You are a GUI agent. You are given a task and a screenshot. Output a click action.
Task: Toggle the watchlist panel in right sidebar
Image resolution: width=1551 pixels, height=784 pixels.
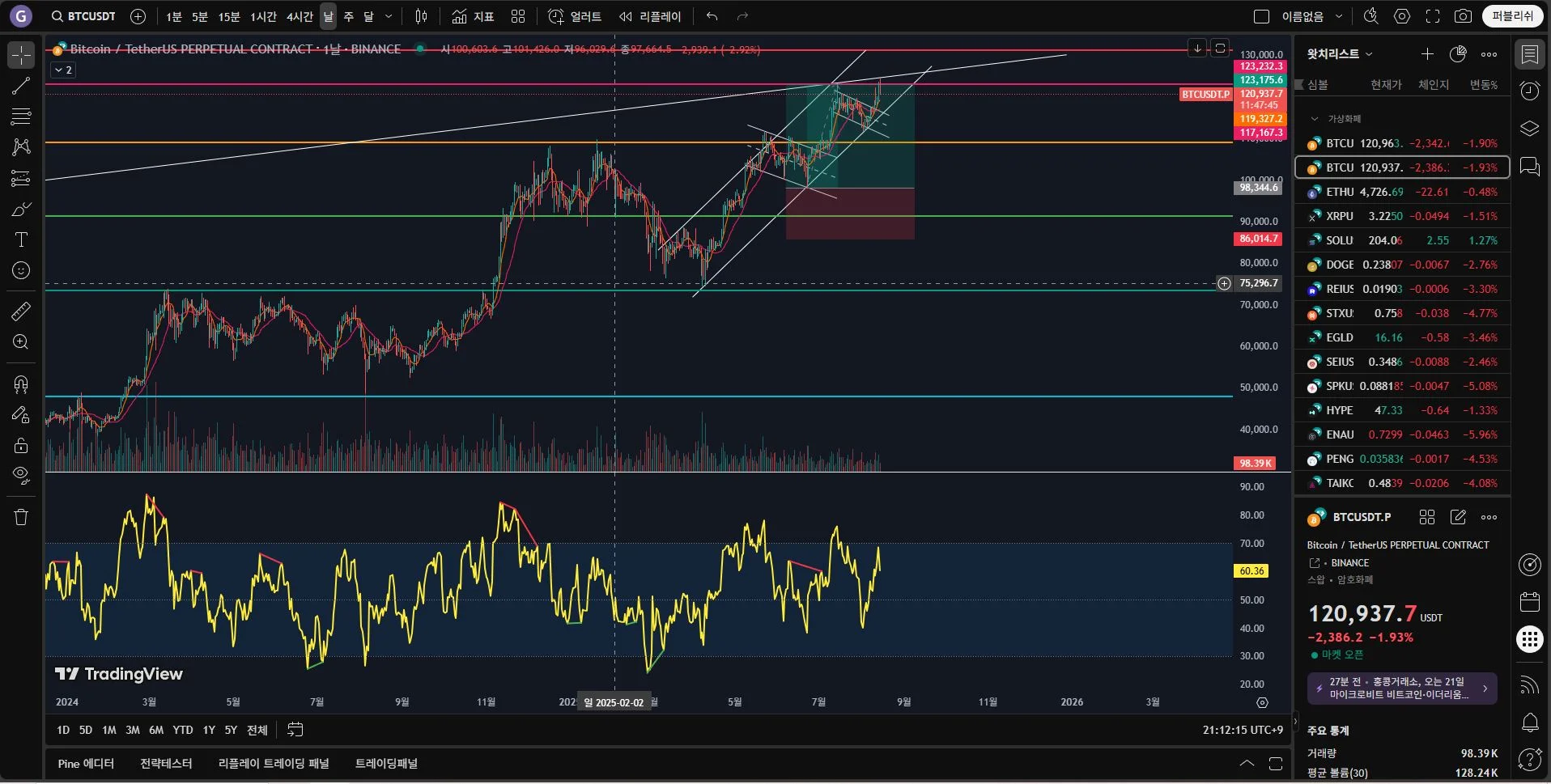1530,54
